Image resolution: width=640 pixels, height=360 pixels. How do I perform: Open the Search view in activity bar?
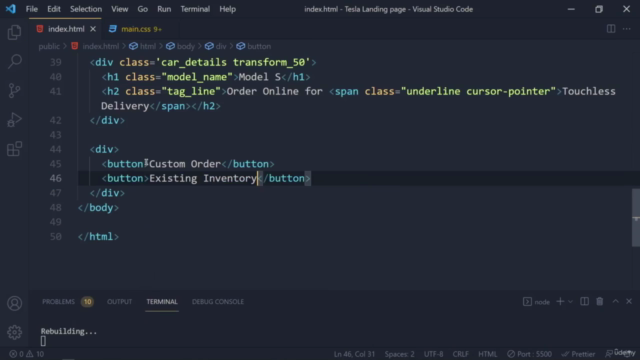pos(14,61)
